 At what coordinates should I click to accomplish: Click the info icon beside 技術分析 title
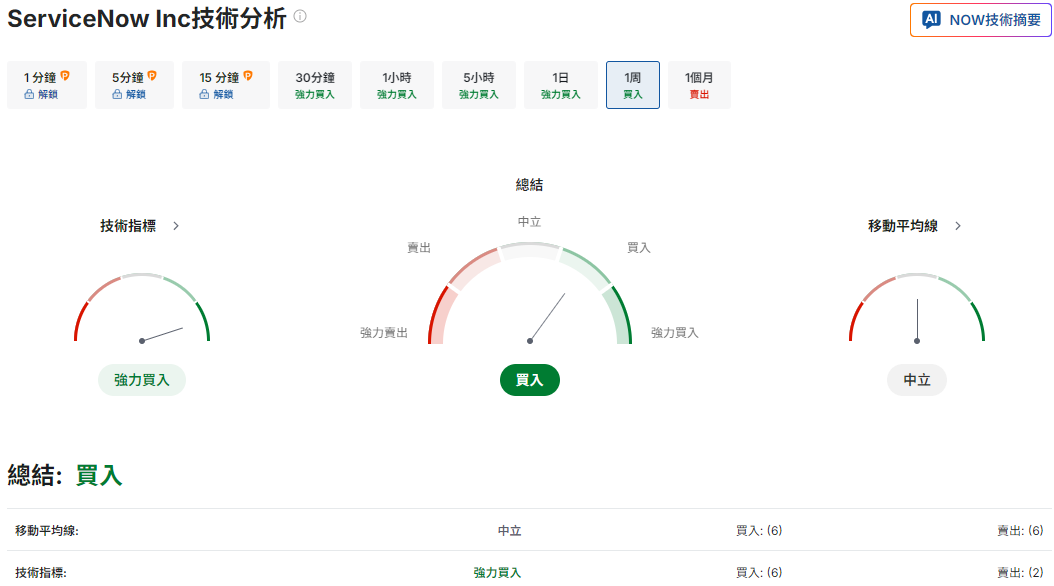coord(300,16)
